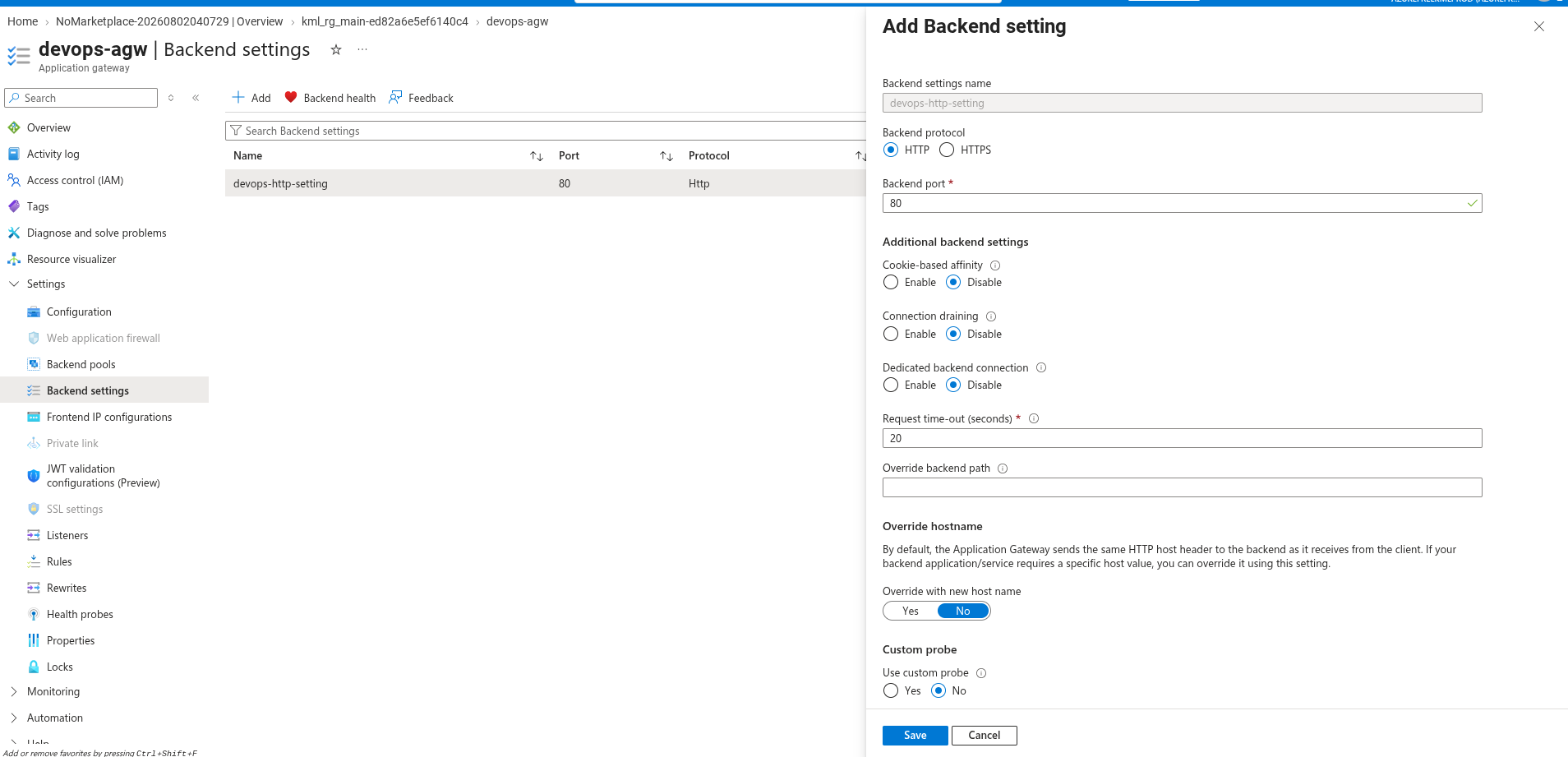Click the Tags icon in sidebar
1568x757 pixels.
point(14,206)
